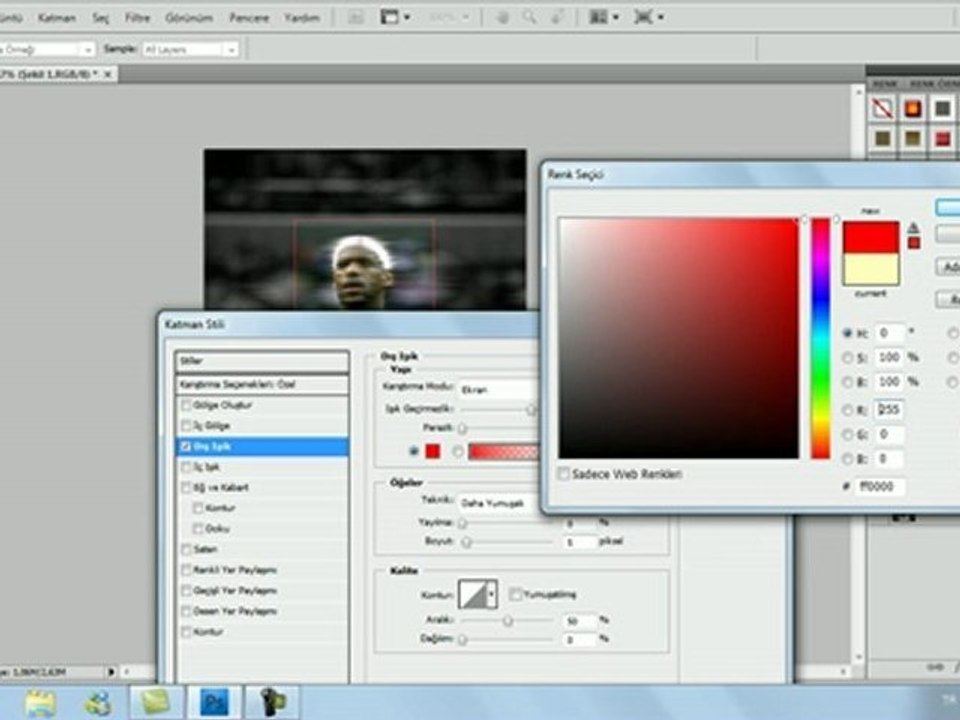Open the view extras dropdown in top bar
The width and height of the screenshot is (960, 720).
[x=396, y=17]
